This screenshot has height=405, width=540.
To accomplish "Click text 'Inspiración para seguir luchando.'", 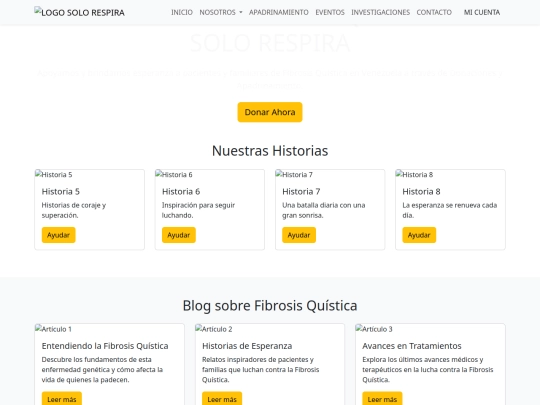I will [198, 210].
